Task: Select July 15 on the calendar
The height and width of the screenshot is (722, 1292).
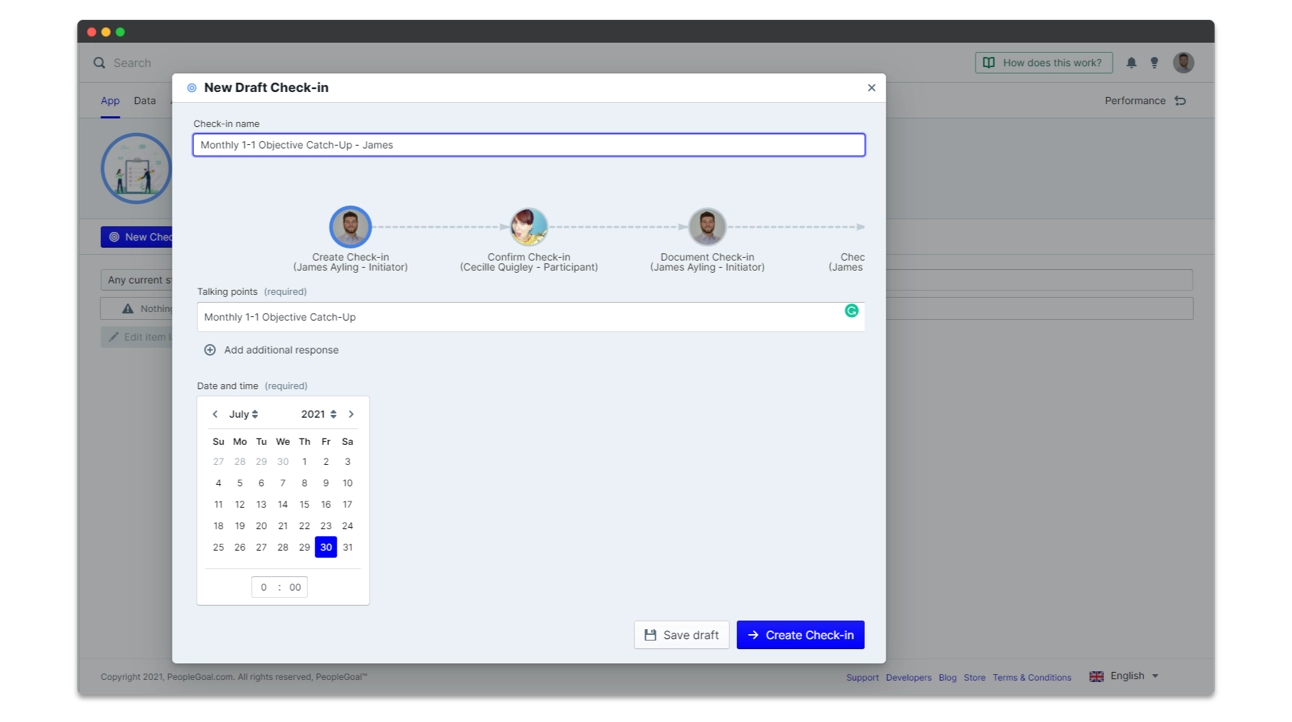Action: 304,504
